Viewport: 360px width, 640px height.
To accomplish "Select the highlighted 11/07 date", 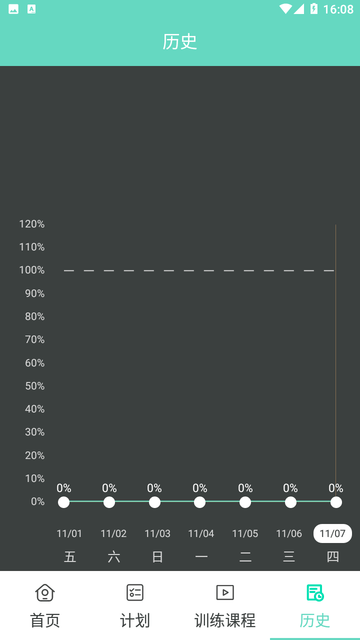I will [332, 533].
